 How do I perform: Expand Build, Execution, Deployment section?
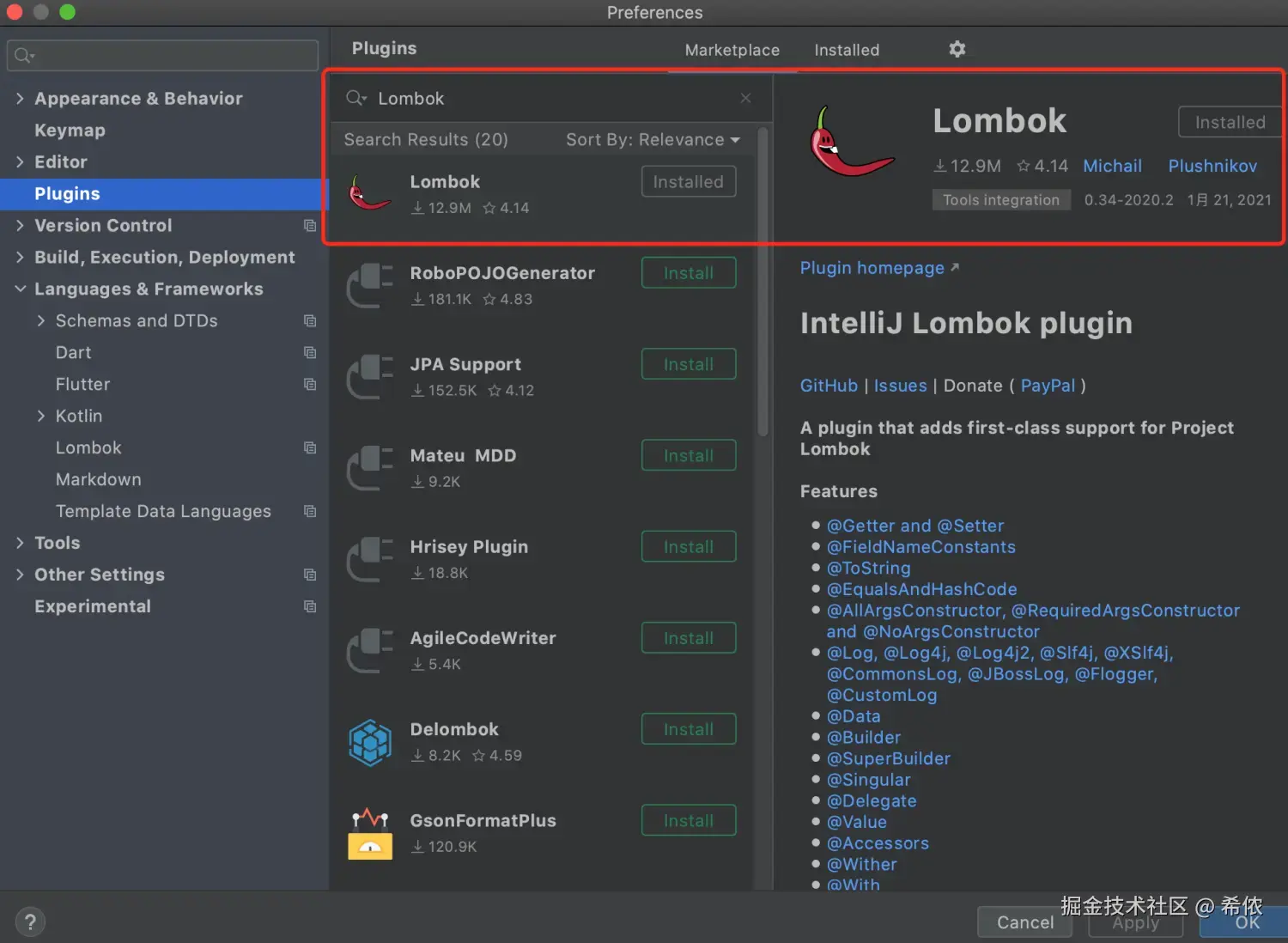(x=20, y=257)
